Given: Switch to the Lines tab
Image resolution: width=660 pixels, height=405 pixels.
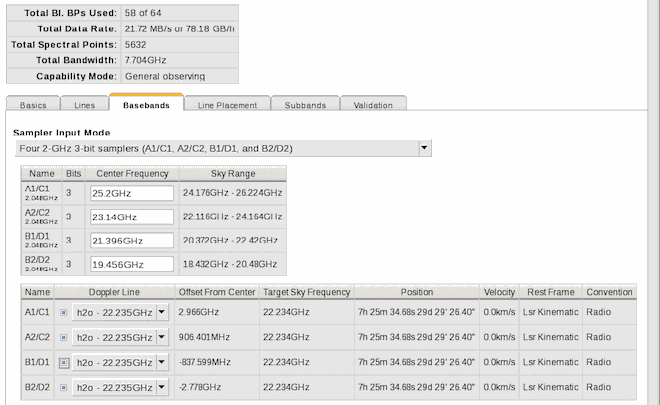Looking at the screenshot, I should (x=84, y=105).
